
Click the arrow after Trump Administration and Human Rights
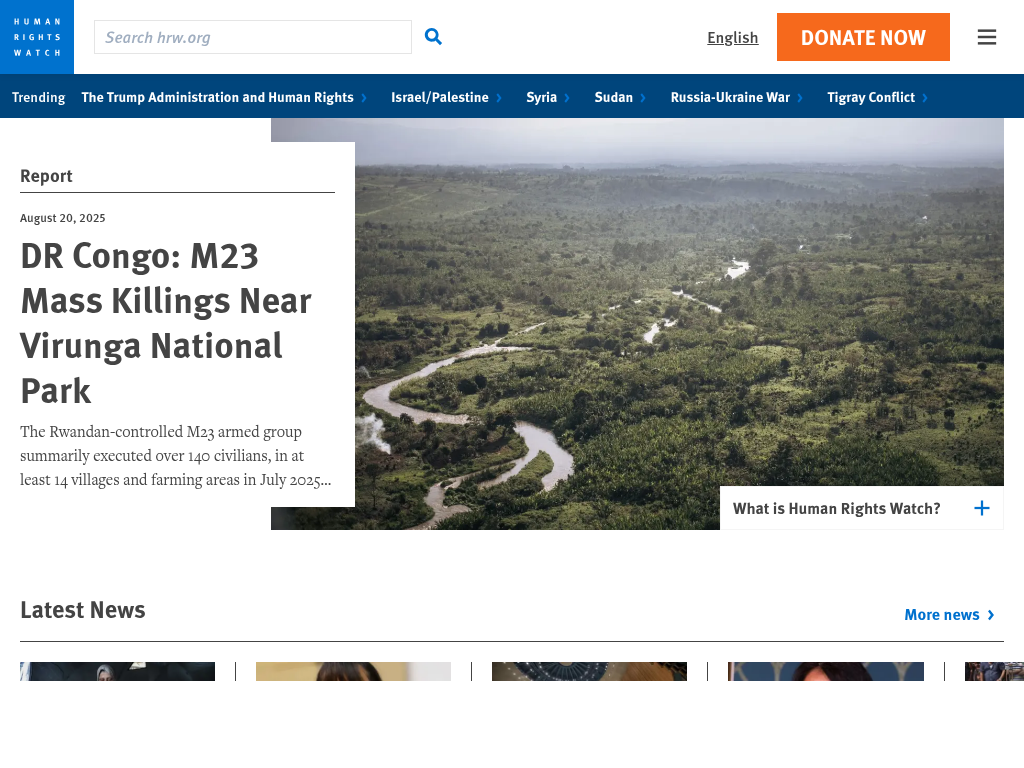[364, 98]
